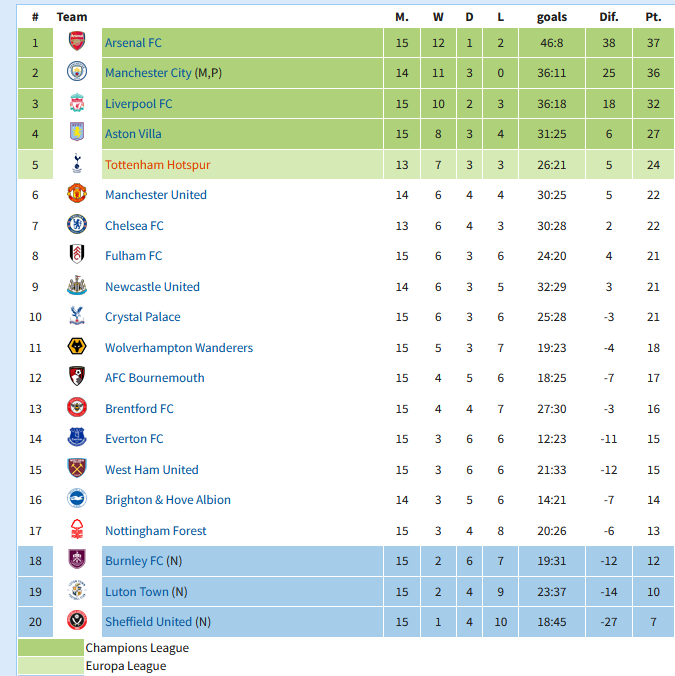Open the Crystal Palace team link
This screenshot has height=676, width=675.
143,317
